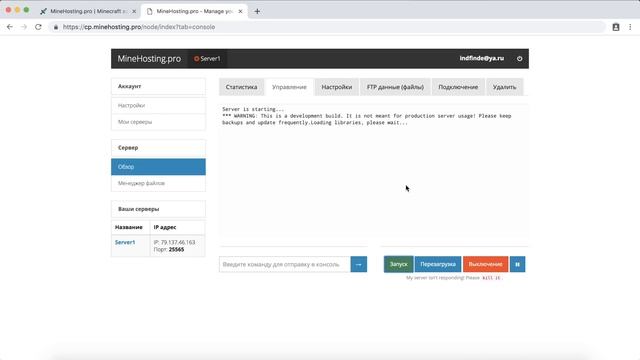The image size is (640, 360).
Task: Click the indfinde@ya.ru account email
Action: pos(482,58)
